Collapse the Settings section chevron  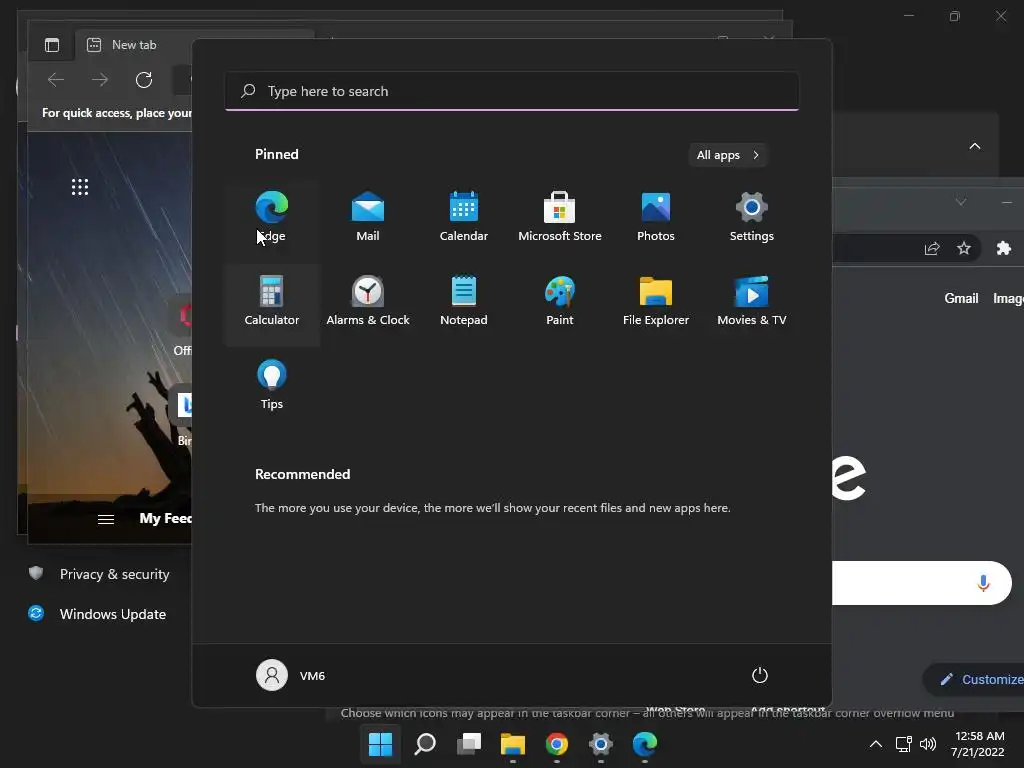(x=975, y=146)
